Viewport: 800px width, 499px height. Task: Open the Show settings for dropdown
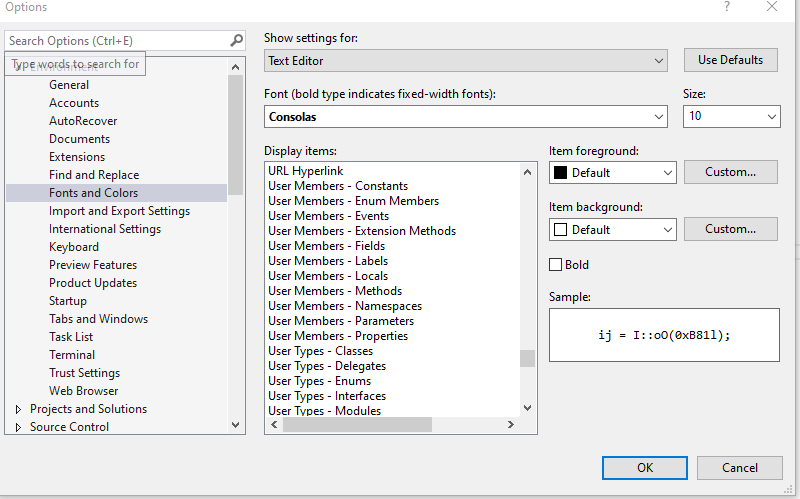pyautogui.click(x=465, y=61)
